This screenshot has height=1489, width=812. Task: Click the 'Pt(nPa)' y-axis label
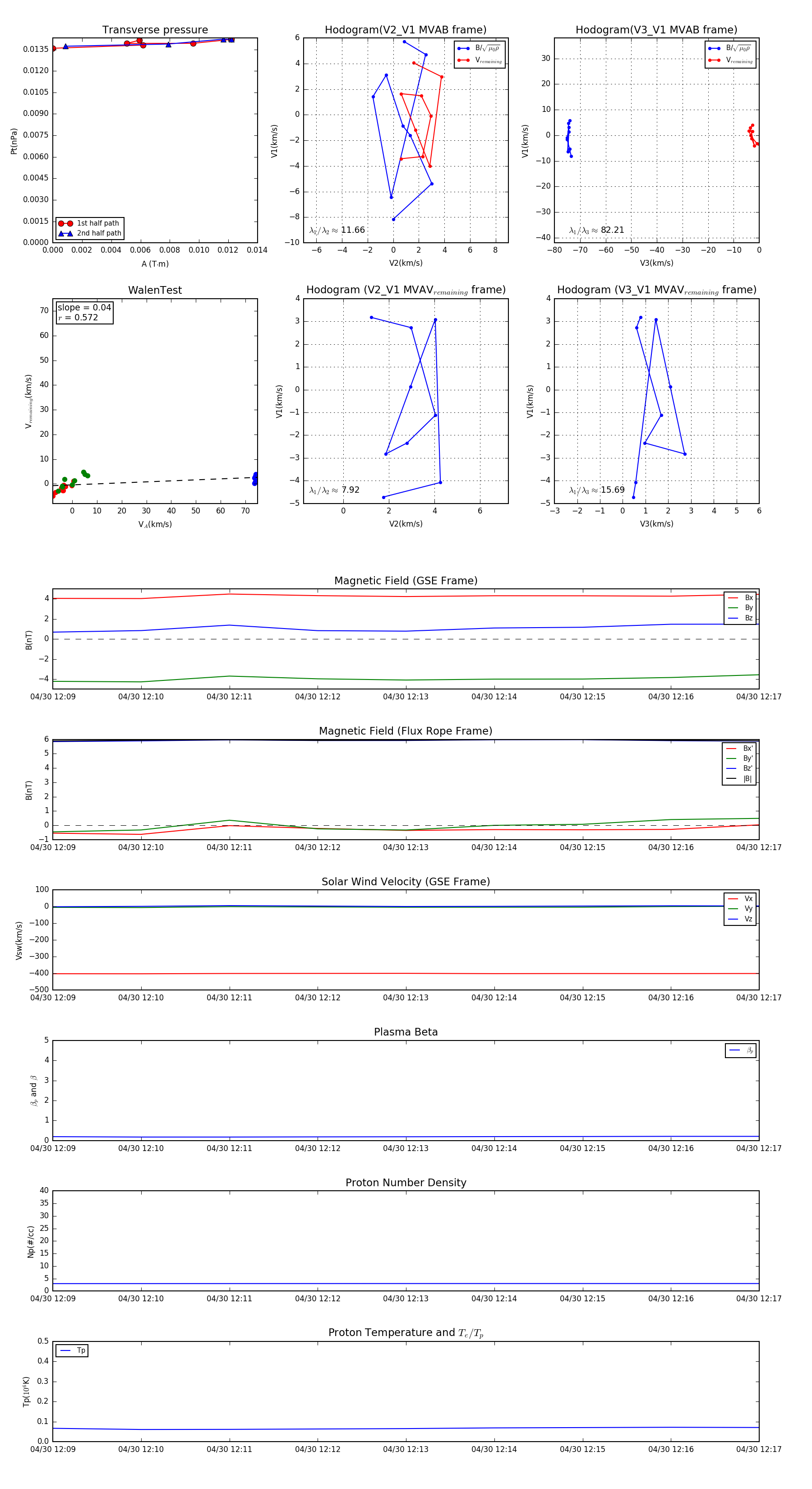coord(14,141)
